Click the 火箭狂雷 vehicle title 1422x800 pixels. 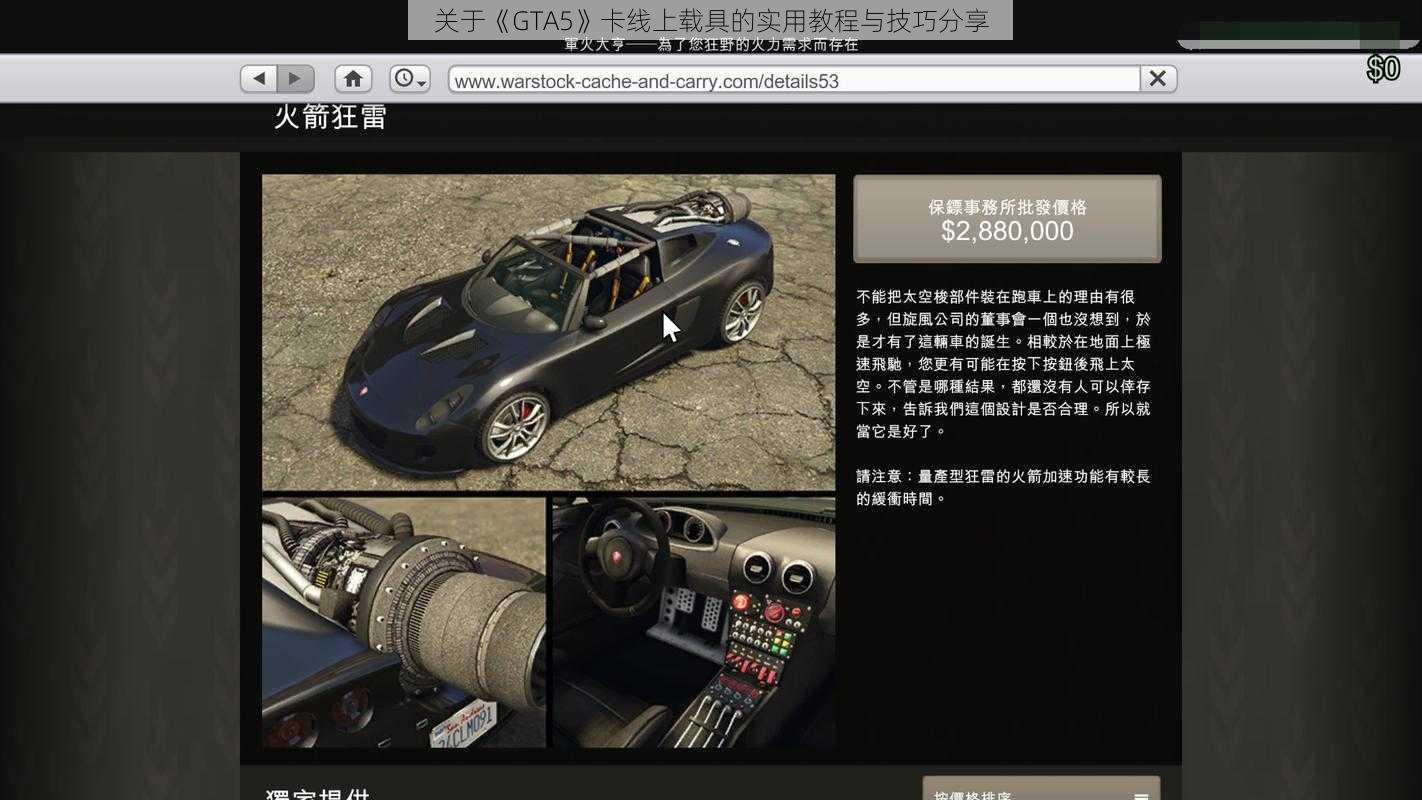[331, 117]
